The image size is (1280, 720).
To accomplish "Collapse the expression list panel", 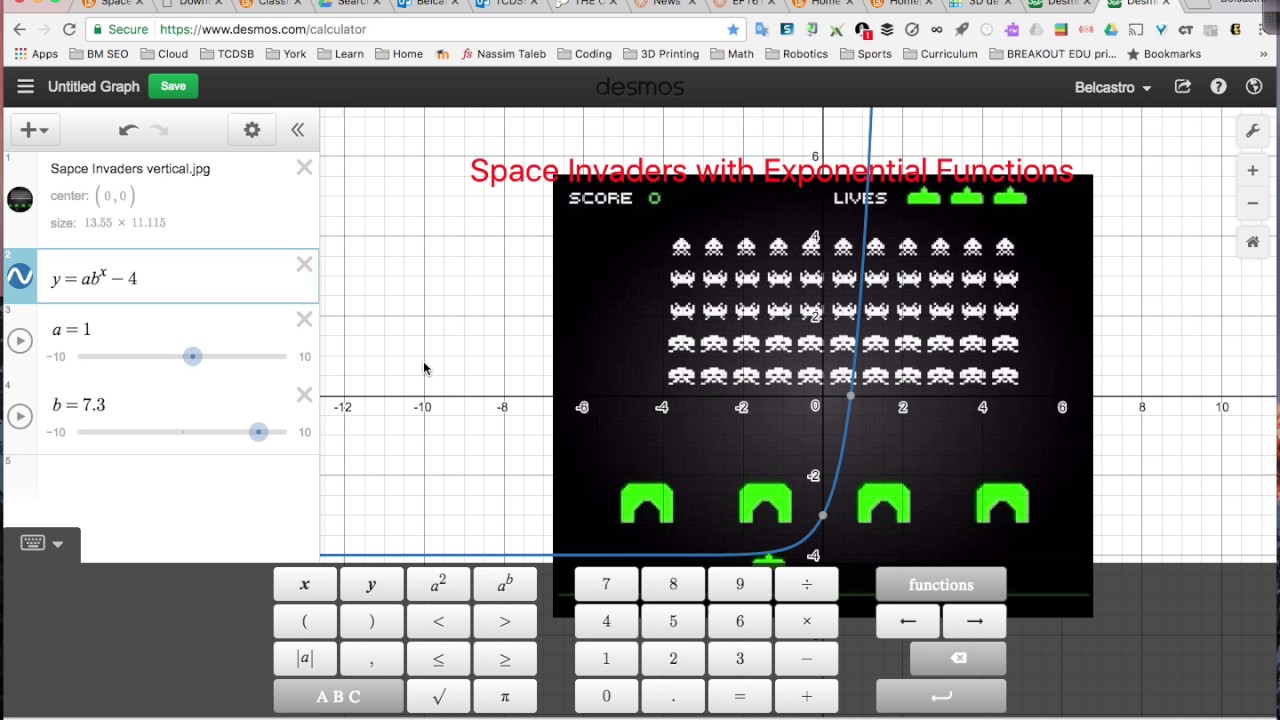I will (x=297, y=130).
